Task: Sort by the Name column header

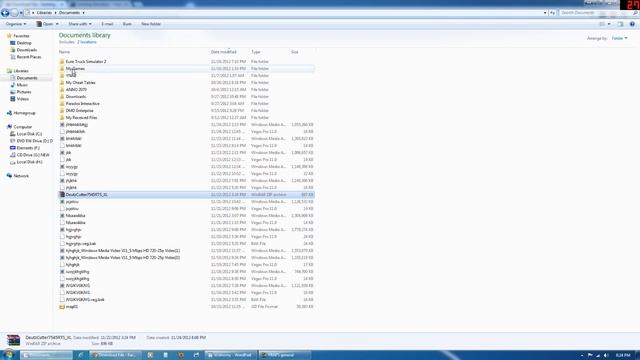Action: point(64,52)
